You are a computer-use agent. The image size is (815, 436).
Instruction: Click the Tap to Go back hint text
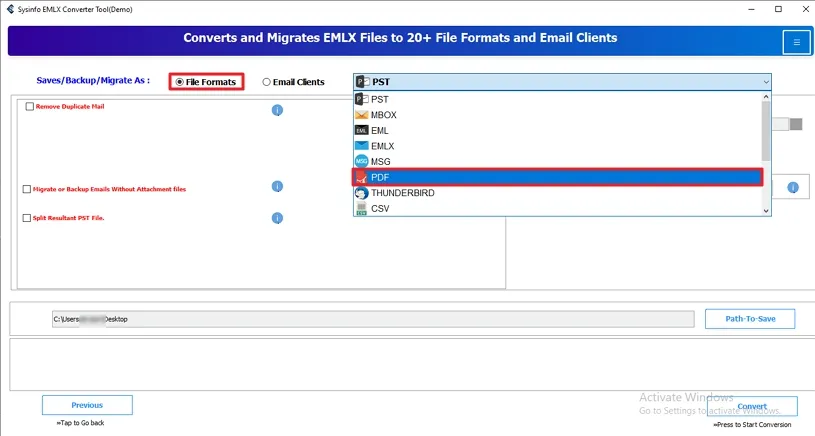(81, 423)
